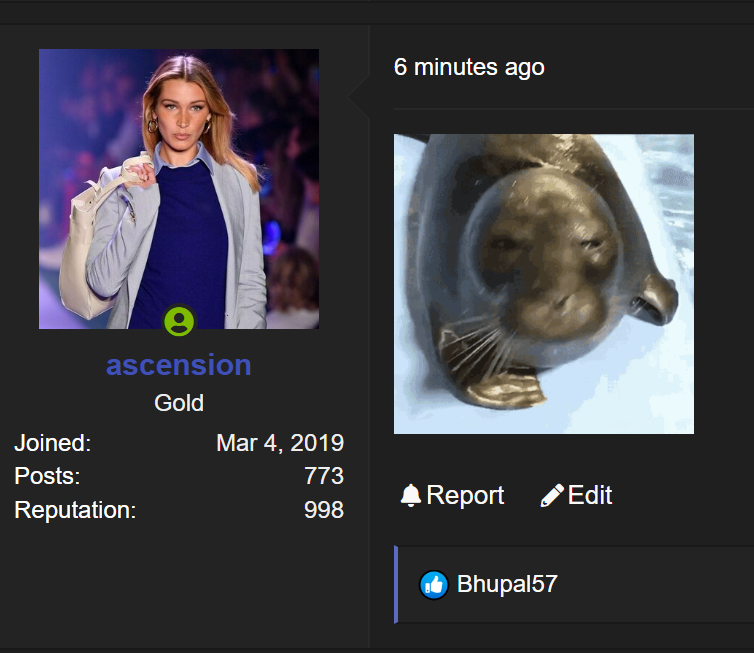Click the Reputation value 998
The image size is (754, 653).
click(x=324, y=510)
